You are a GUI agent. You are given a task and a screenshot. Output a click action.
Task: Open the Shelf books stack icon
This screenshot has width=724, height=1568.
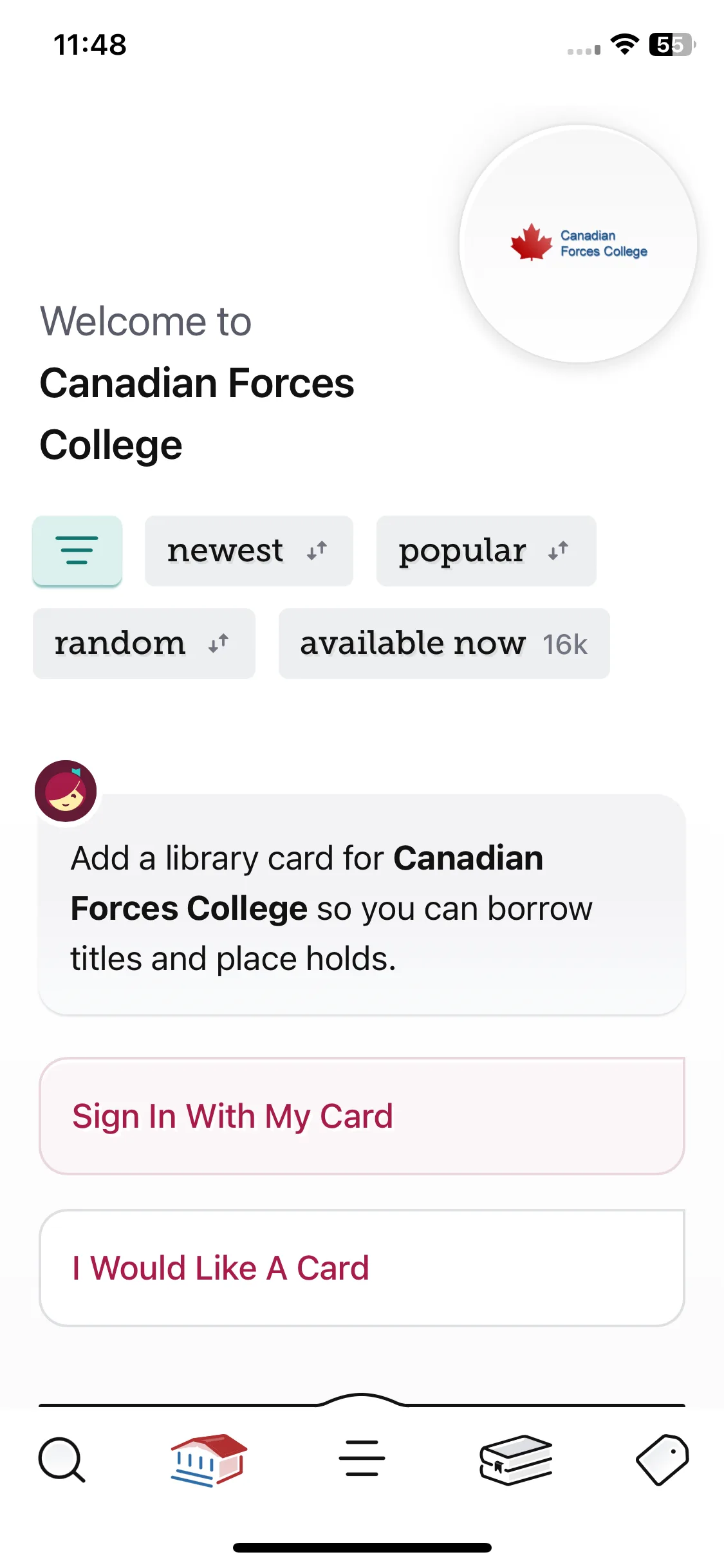(515, 1460)
